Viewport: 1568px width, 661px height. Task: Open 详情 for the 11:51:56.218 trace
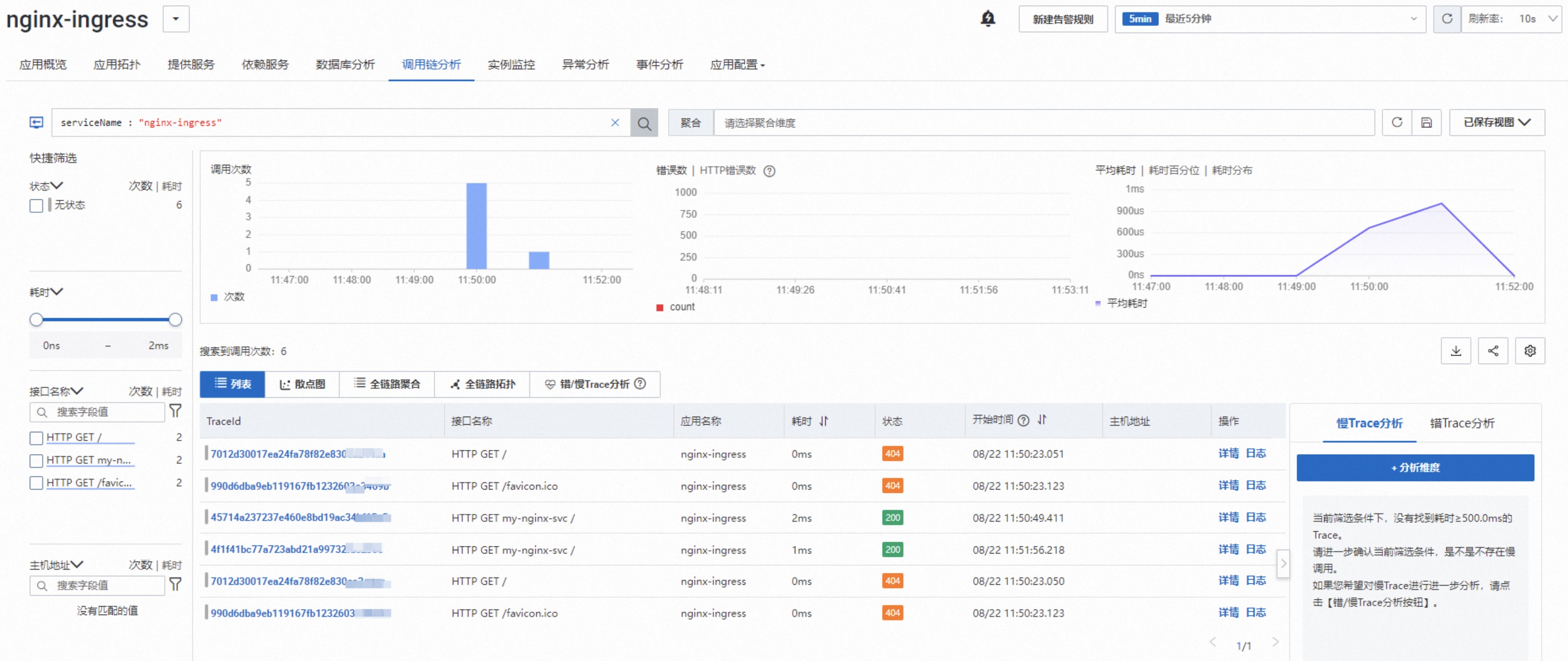pos(1228,549)
